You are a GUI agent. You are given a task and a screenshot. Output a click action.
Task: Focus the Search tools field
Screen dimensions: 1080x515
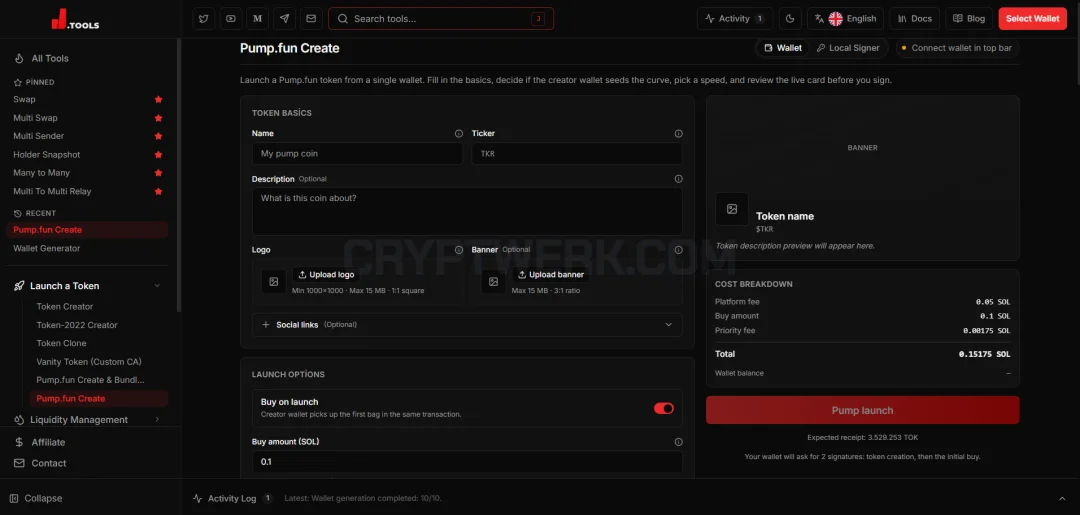click(441, 19)
